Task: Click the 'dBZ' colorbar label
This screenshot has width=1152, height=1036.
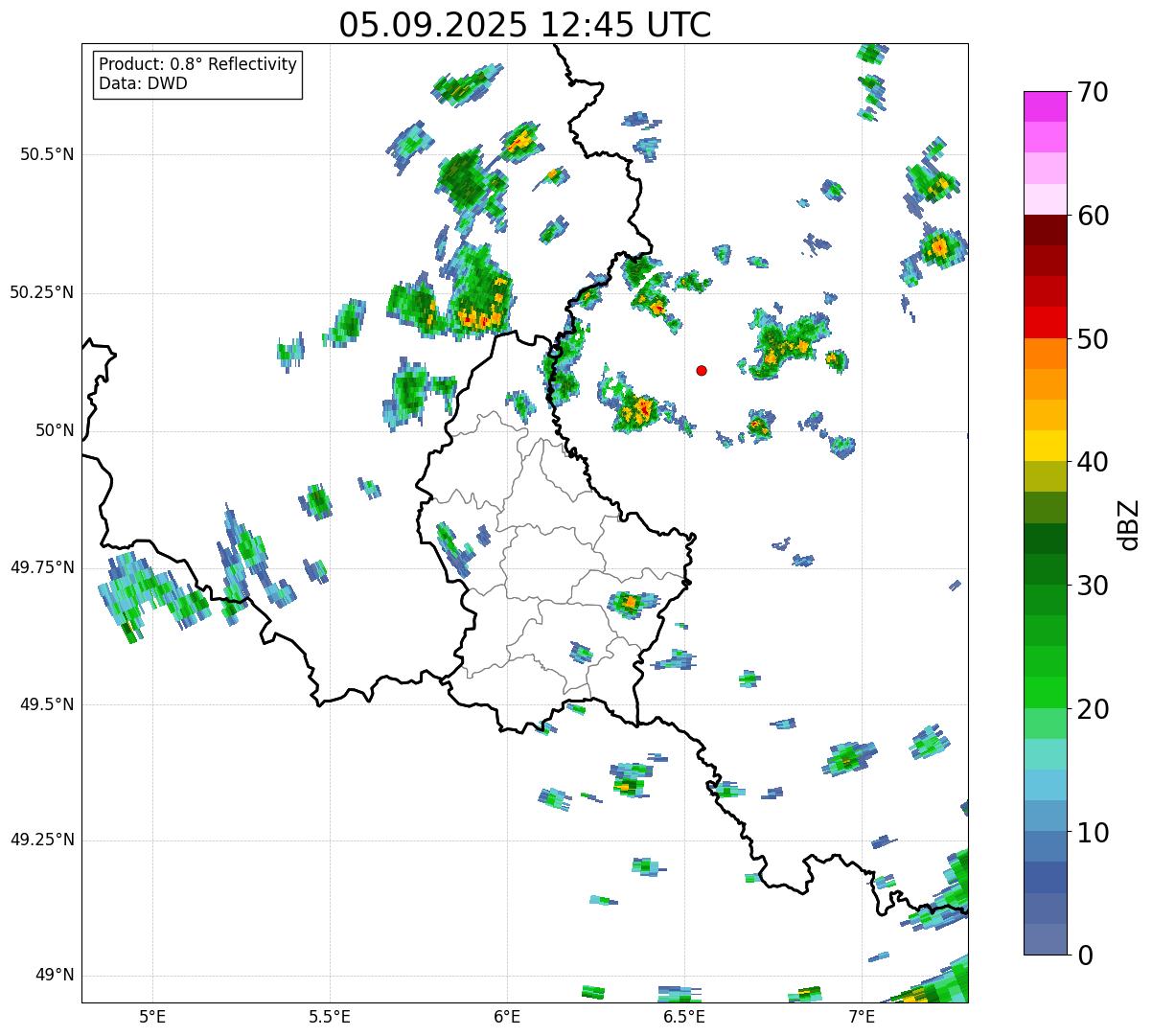Action: click(x=1129, y=524)
